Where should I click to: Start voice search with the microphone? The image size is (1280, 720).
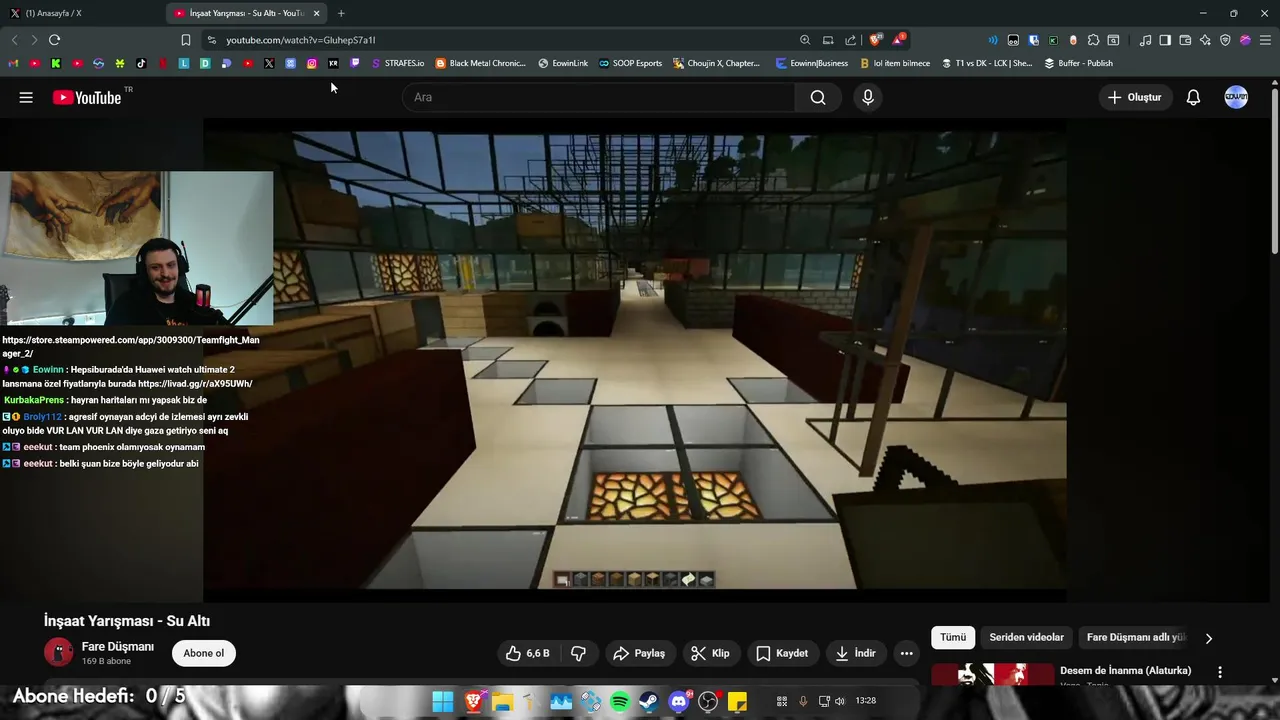868,97
